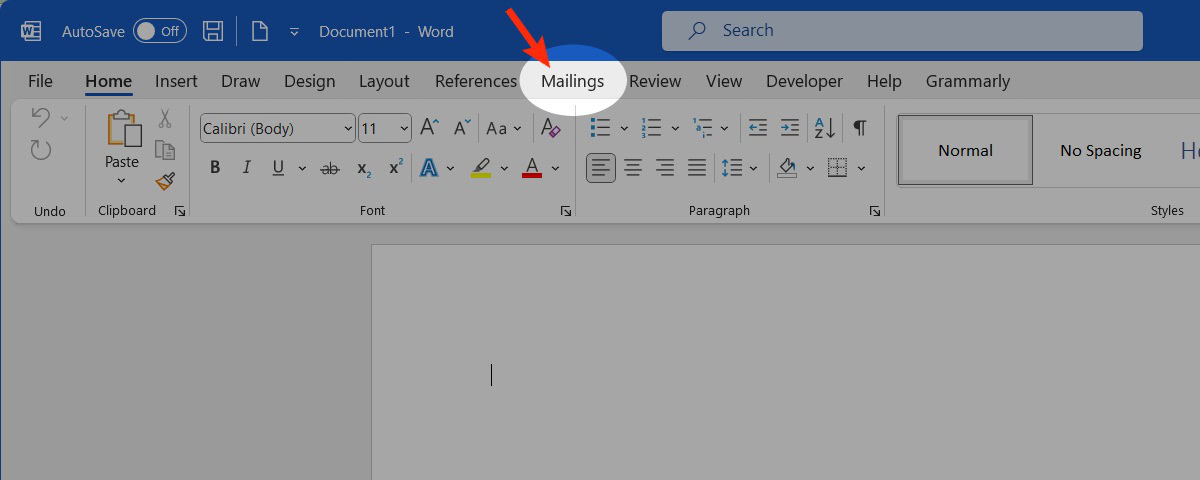Click Line and Paragraph Spacing icon

tap(732, 168)
